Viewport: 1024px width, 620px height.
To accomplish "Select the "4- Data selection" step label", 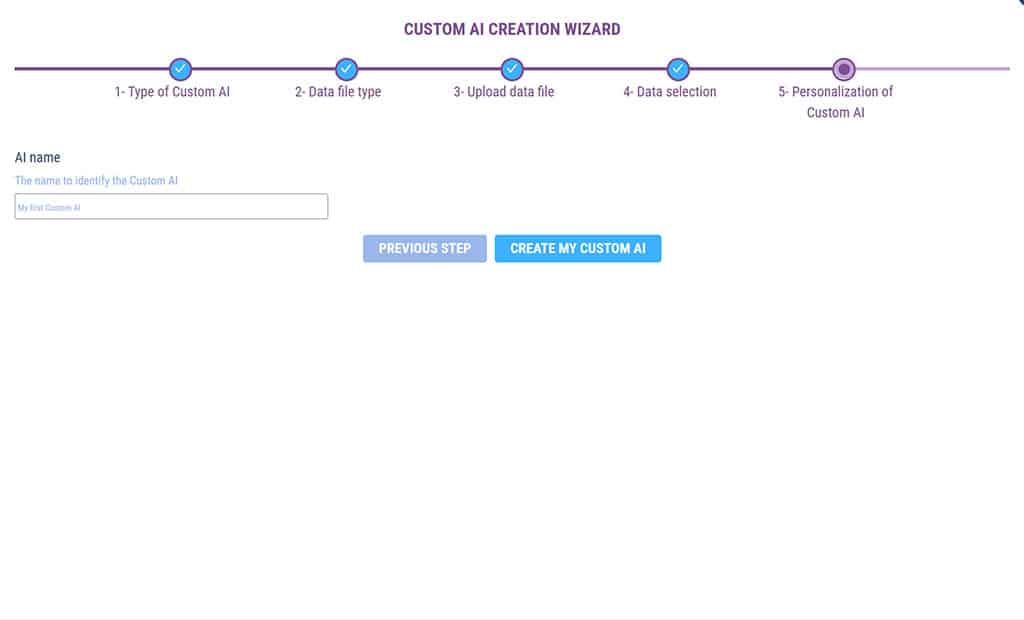I will (x=670, y=92).
